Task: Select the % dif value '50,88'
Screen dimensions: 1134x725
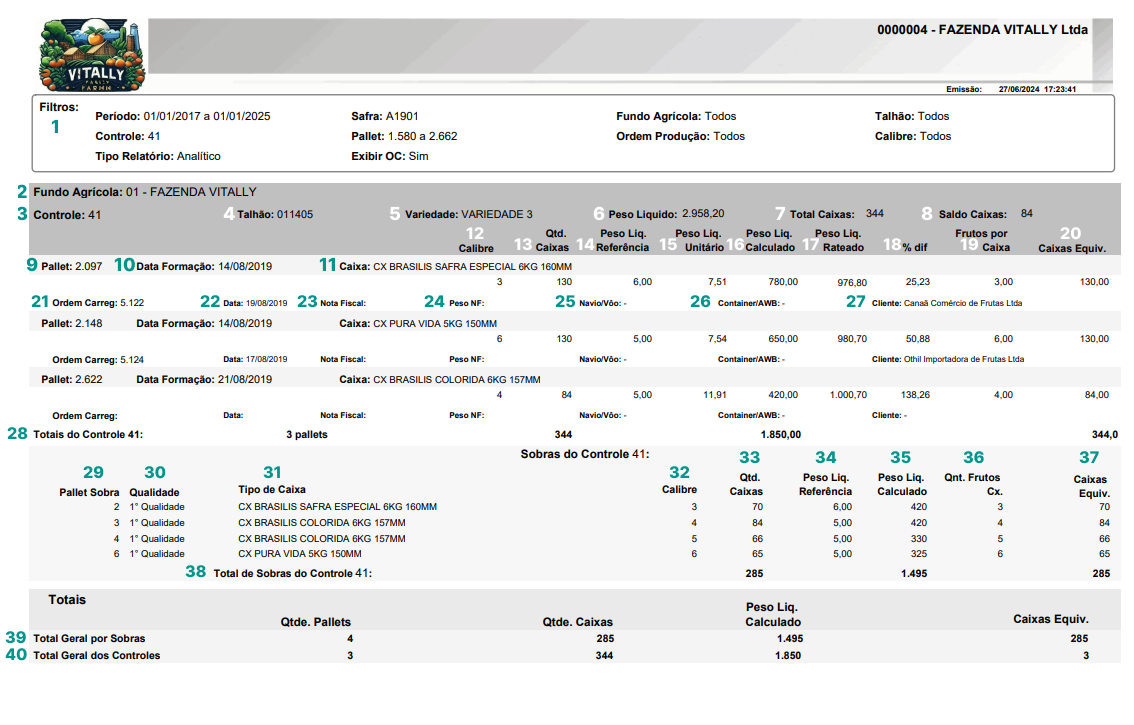Action: (918, 339)
